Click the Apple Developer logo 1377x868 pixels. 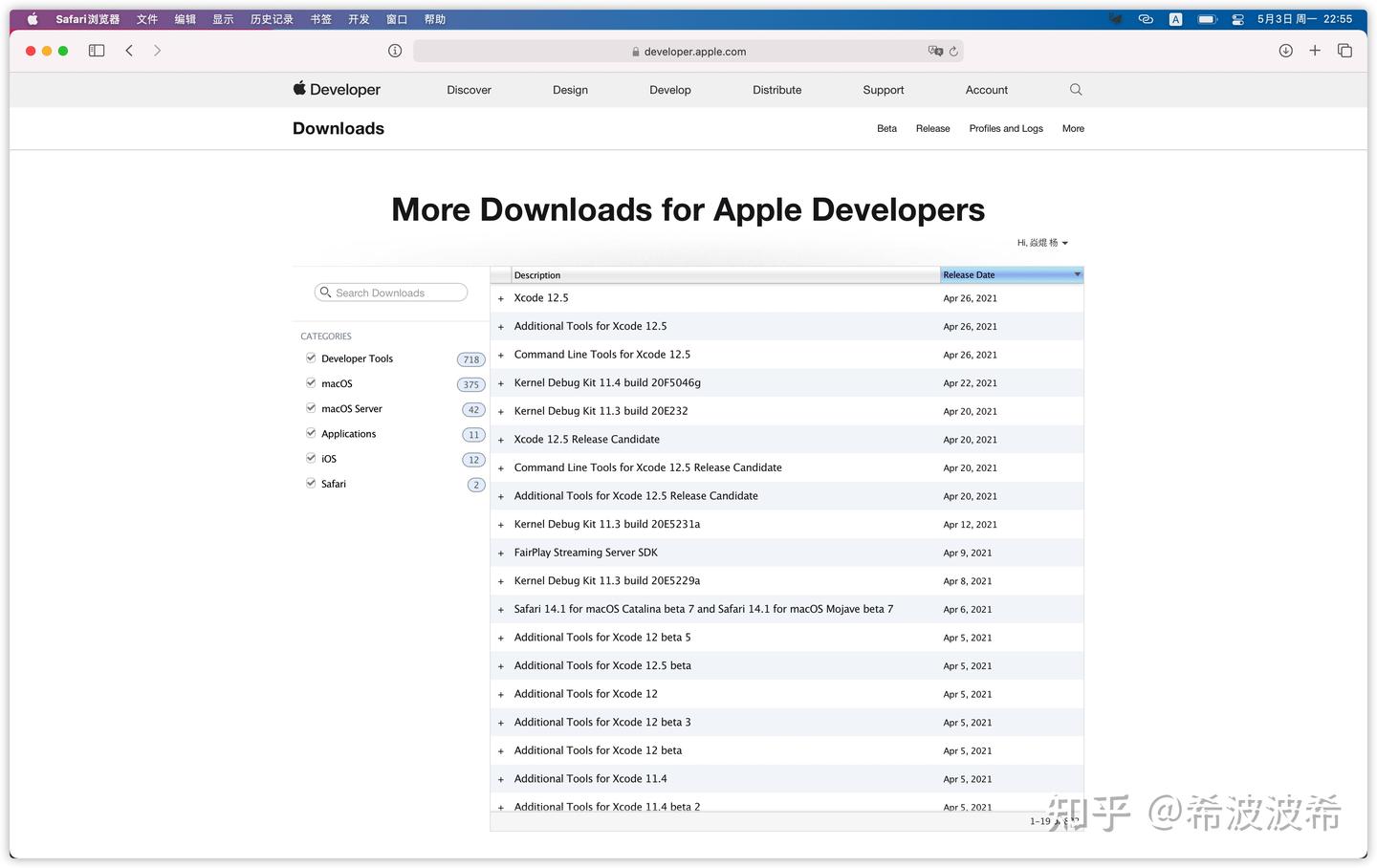[x=336, y=89]
